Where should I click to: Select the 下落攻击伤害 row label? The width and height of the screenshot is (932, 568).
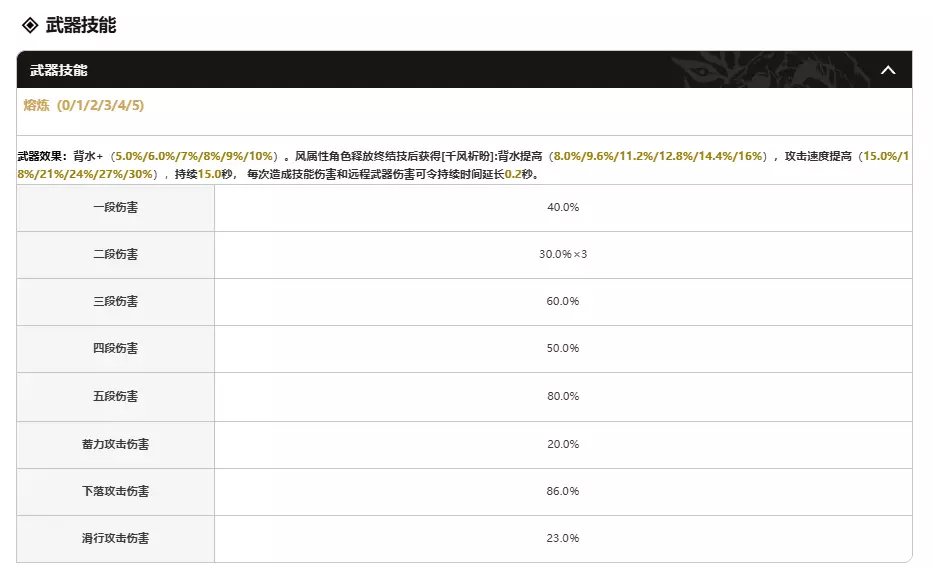tap(115, 491)
